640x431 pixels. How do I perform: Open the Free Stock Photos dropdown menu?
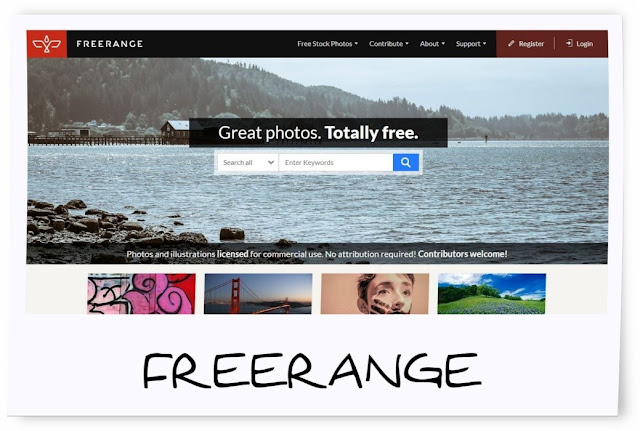(327, 44)
